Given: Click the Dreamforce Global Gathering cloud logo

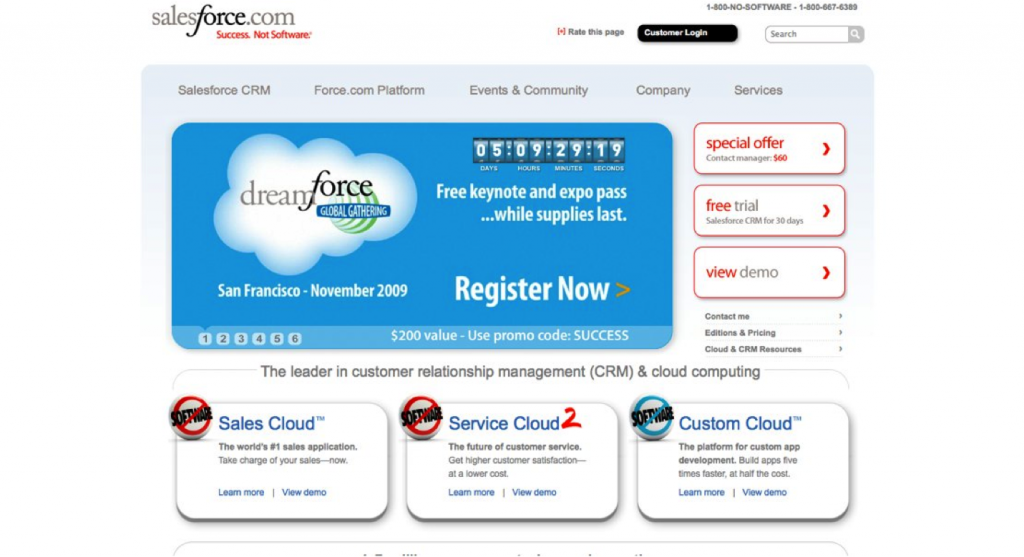Looking at the screenshot, I should 315,202.
